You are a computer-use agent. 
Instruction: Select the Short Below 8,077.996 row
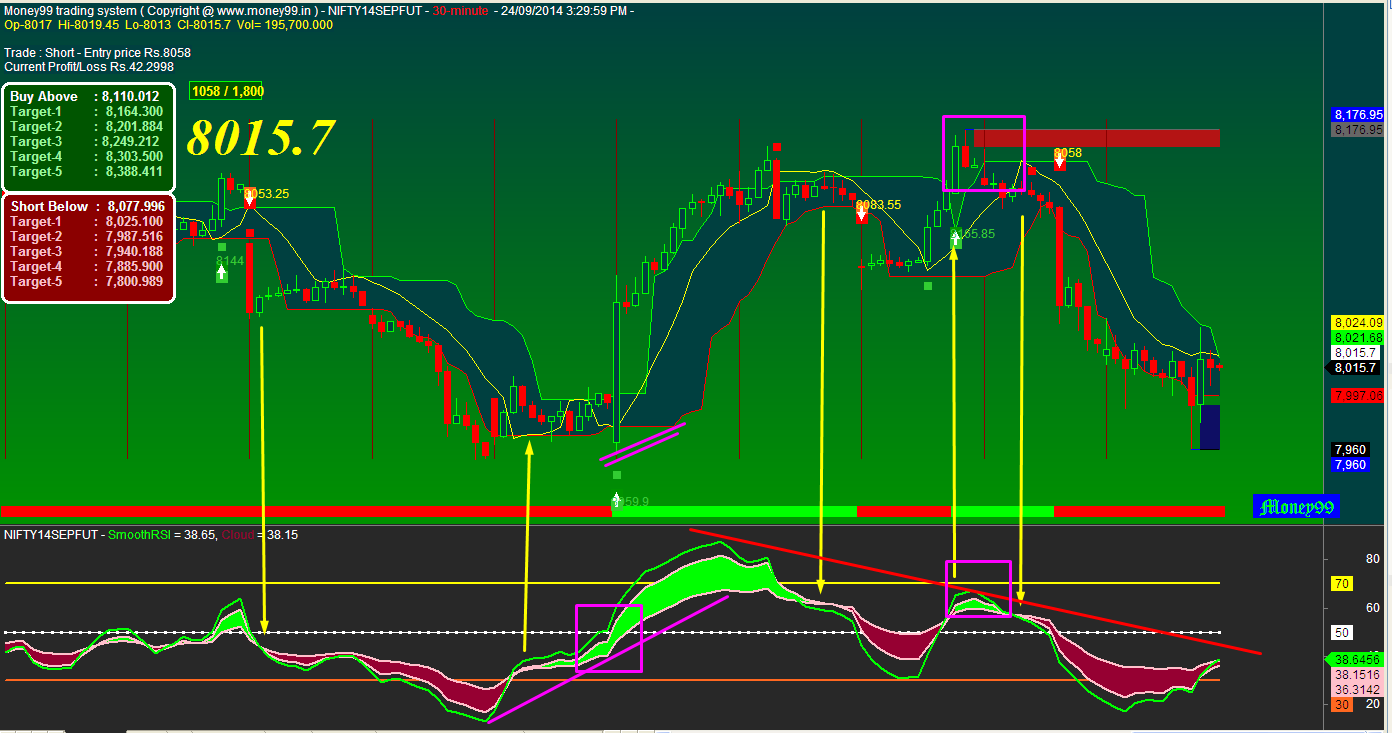88,207
